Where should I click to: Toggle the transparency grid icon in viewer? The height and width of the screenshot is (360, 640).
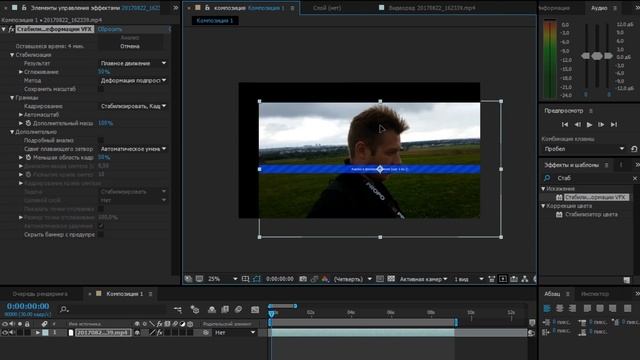pos(391,279)
